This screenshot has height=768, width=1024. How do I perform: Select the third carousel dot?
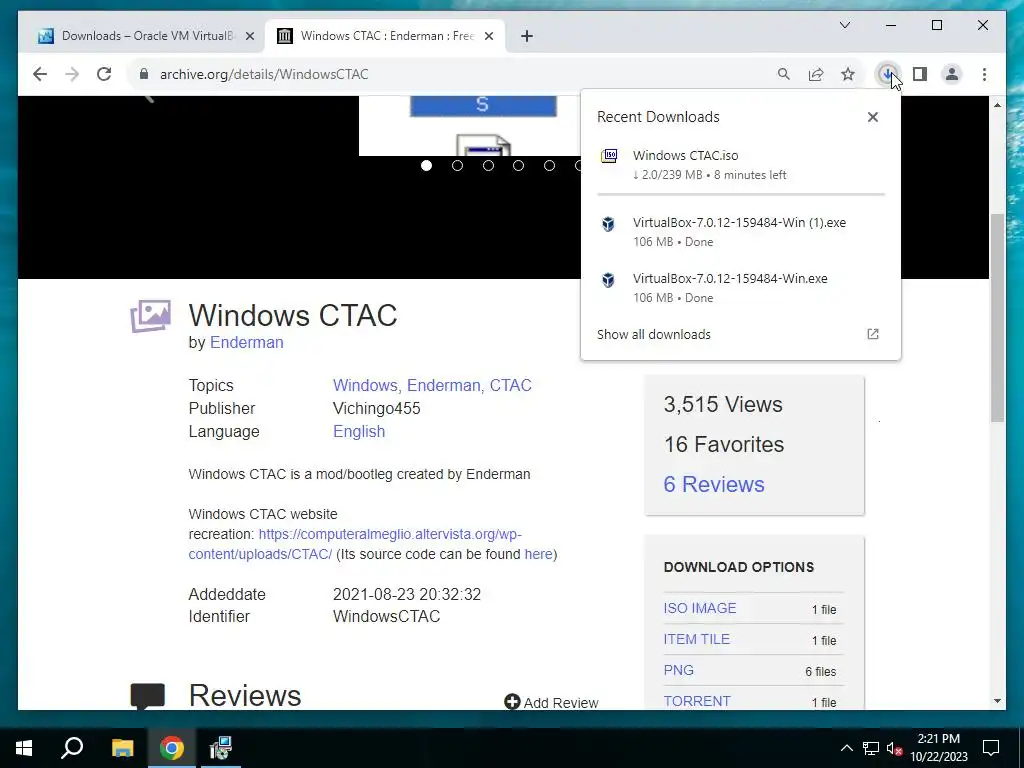[488, 166]
